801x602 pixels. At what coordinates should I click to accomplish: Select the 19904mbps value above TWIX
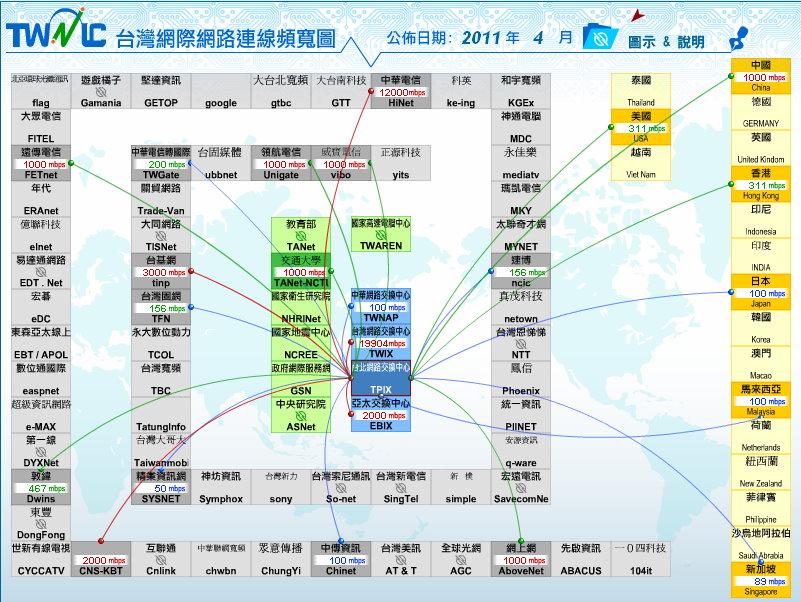(x=383, y=343)
